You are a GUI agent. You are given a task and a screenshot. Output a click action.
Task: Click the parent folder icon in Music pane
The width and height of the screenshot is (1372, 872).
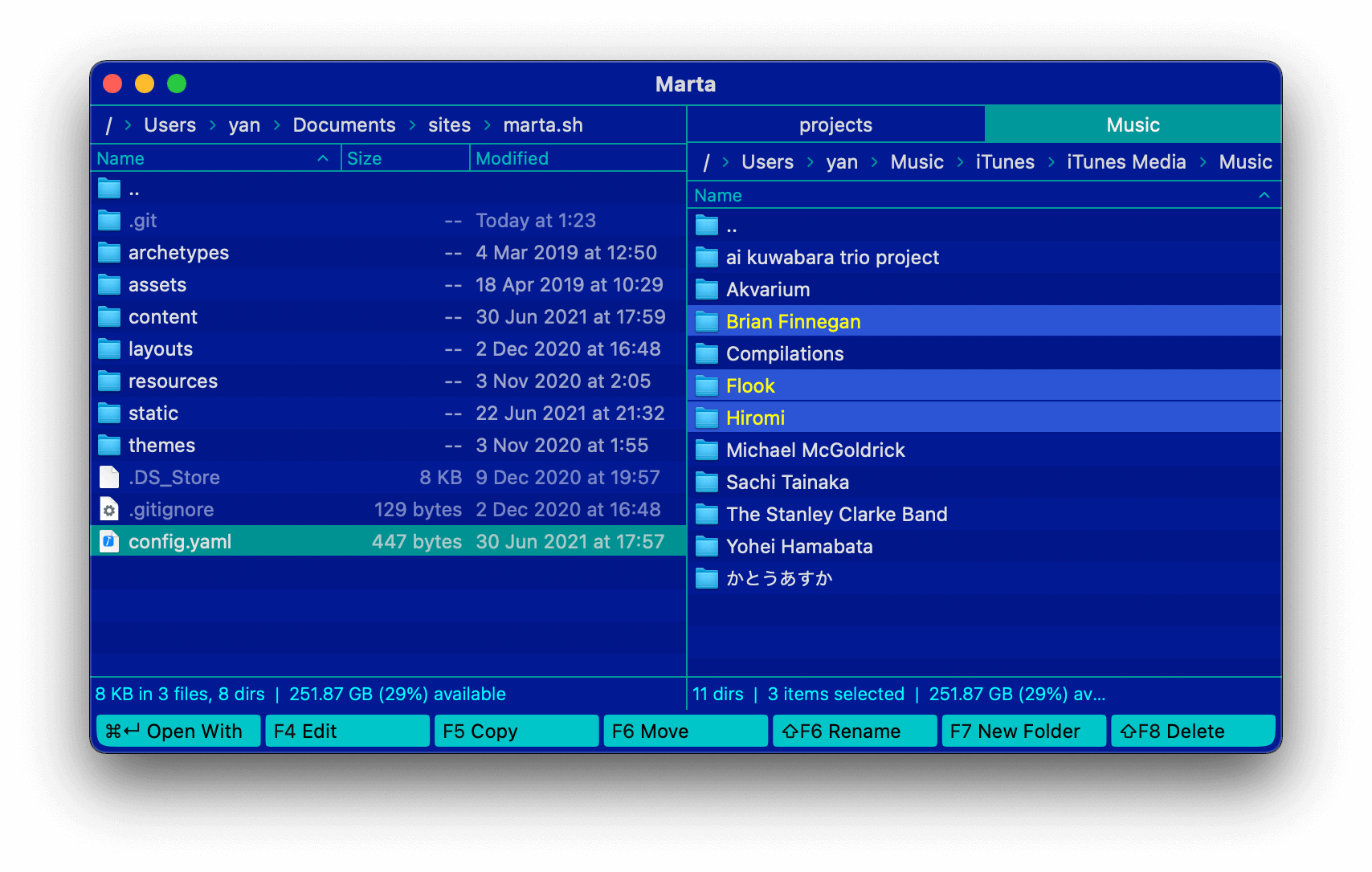pos(707,226)
